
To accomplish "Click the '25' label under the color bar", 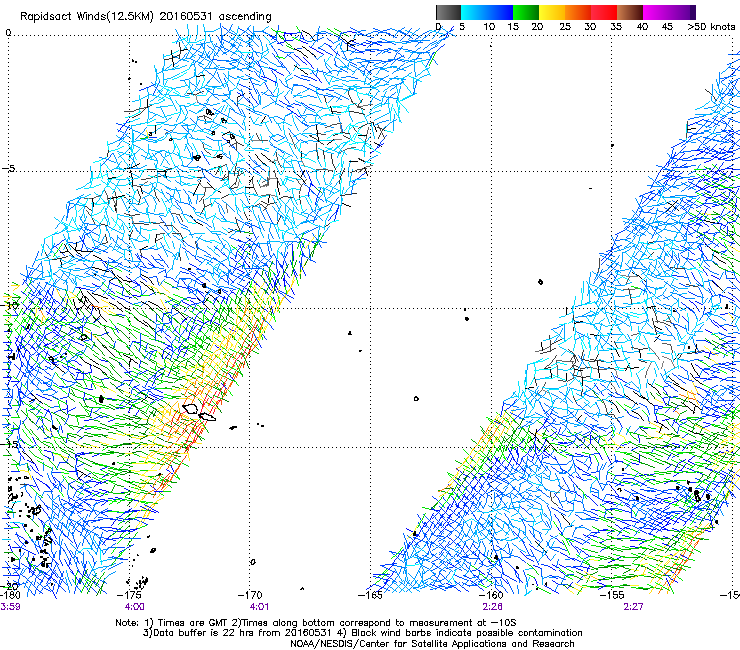I will (x=565, y=27).
